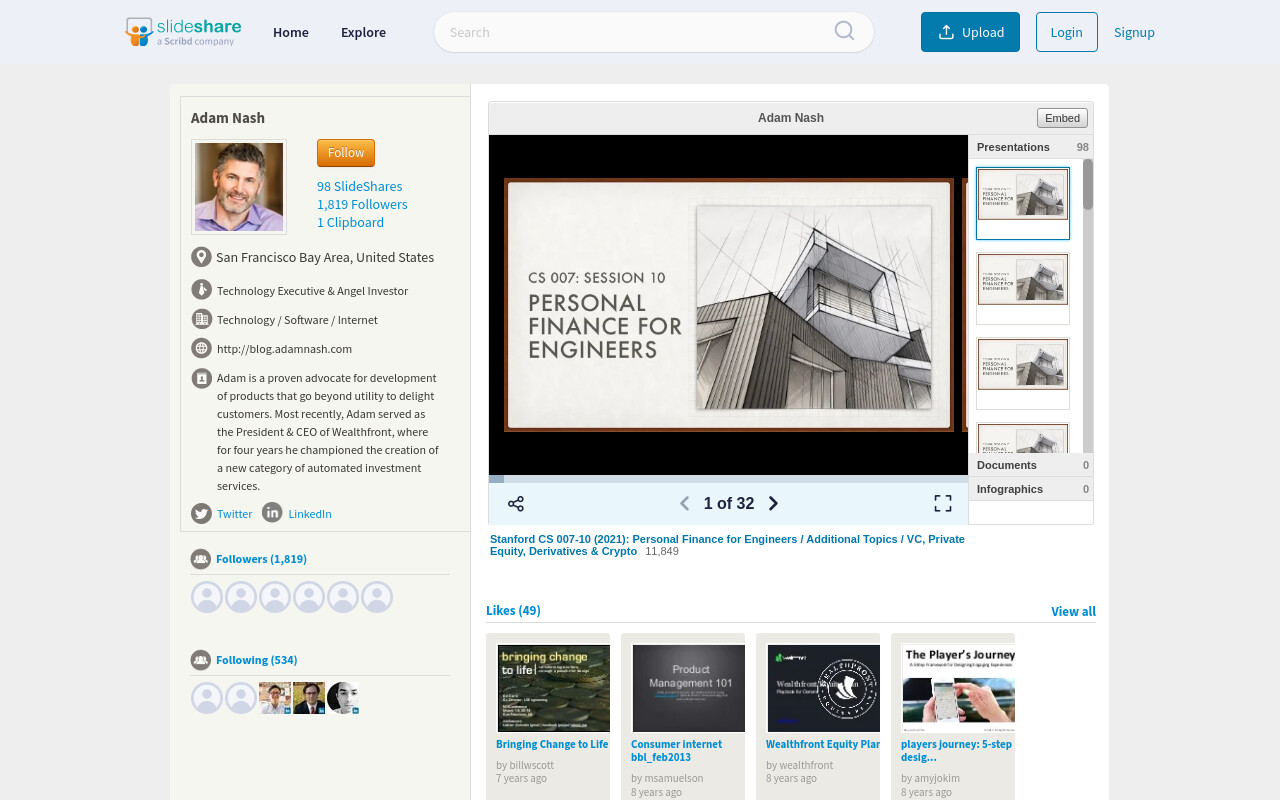This screenshot has width=1280, height=800.
Task: Open The Player's Journey thumbnail
Action: click(x=958, y=688)
